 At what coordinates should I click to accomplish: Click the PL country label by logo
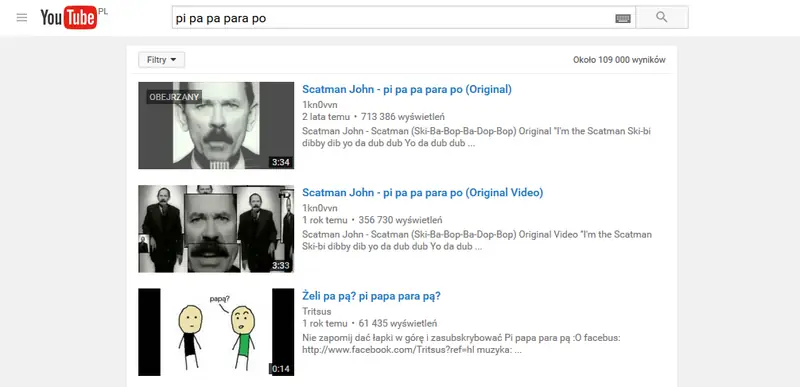[x=103, y=10]
